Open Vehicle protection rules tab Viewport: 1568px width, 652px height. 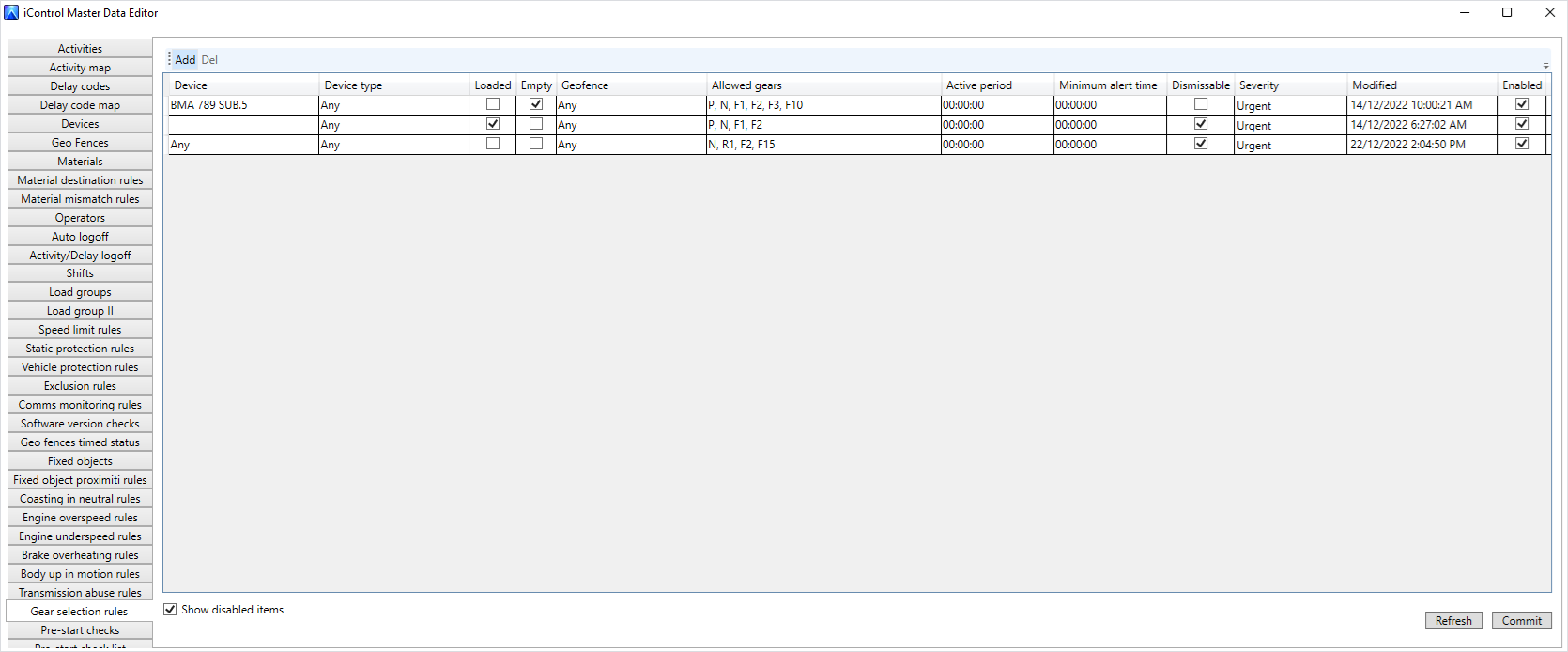80,367
